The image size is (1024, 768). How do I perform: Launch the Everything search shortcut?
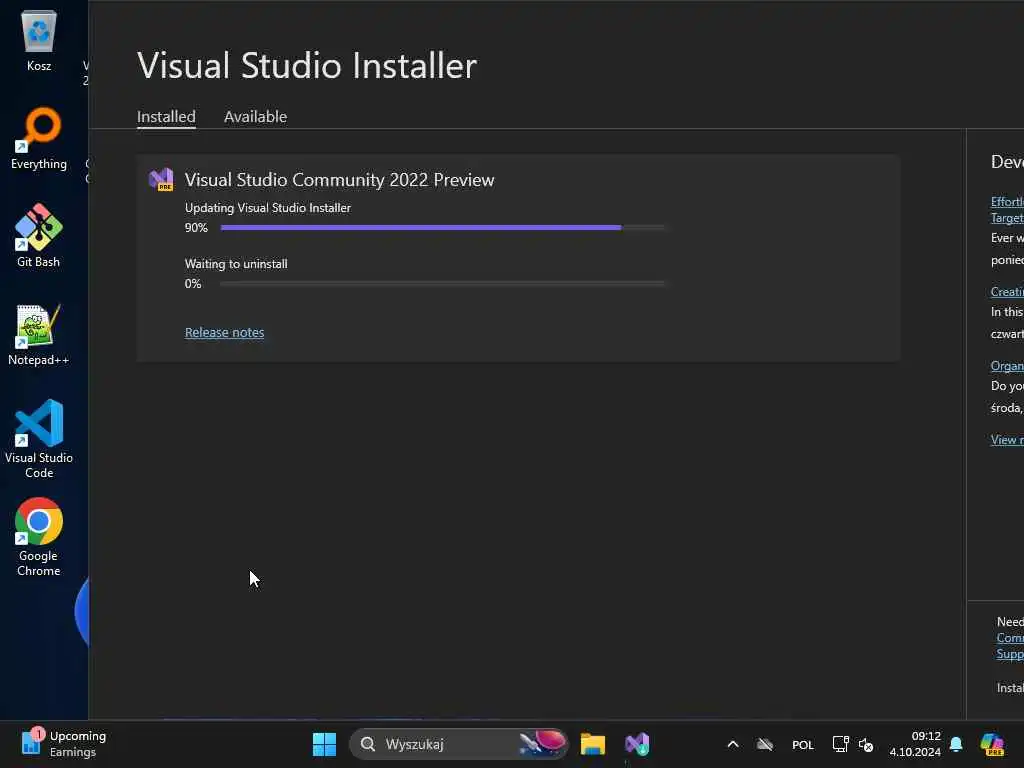[x=39, y=138]
